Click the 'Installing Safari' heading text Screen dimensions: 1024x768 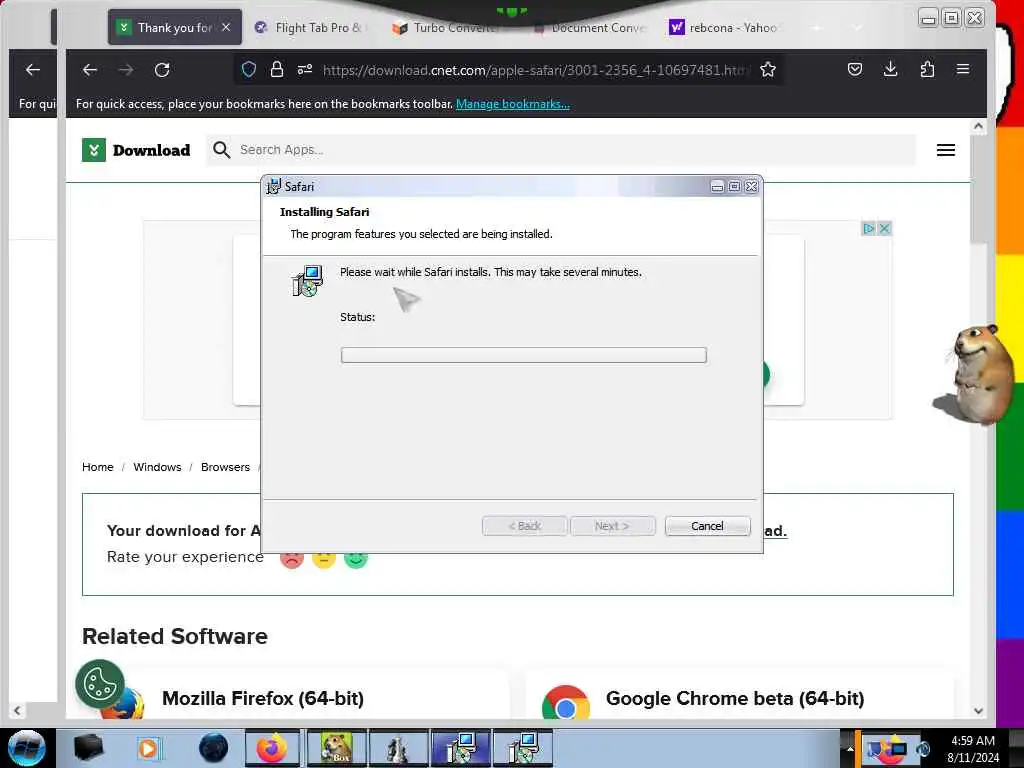(x=325, y=212)
